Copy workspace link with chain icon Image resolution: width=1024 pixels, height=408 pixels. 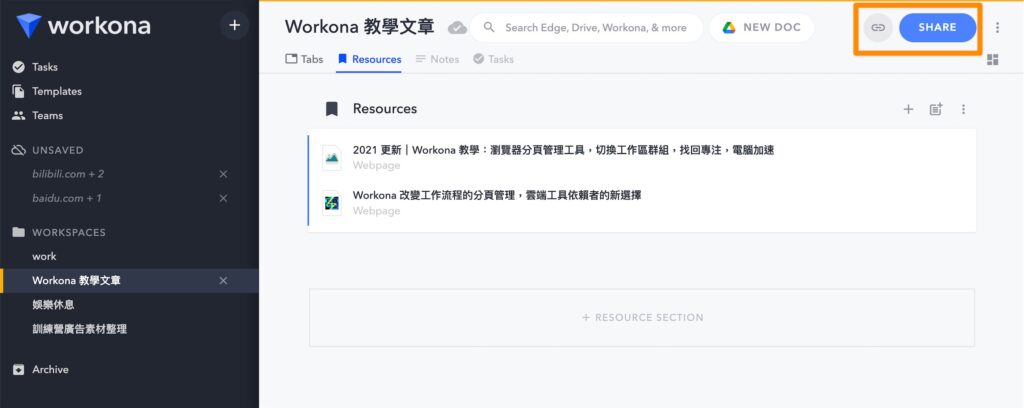pos(878,27)
